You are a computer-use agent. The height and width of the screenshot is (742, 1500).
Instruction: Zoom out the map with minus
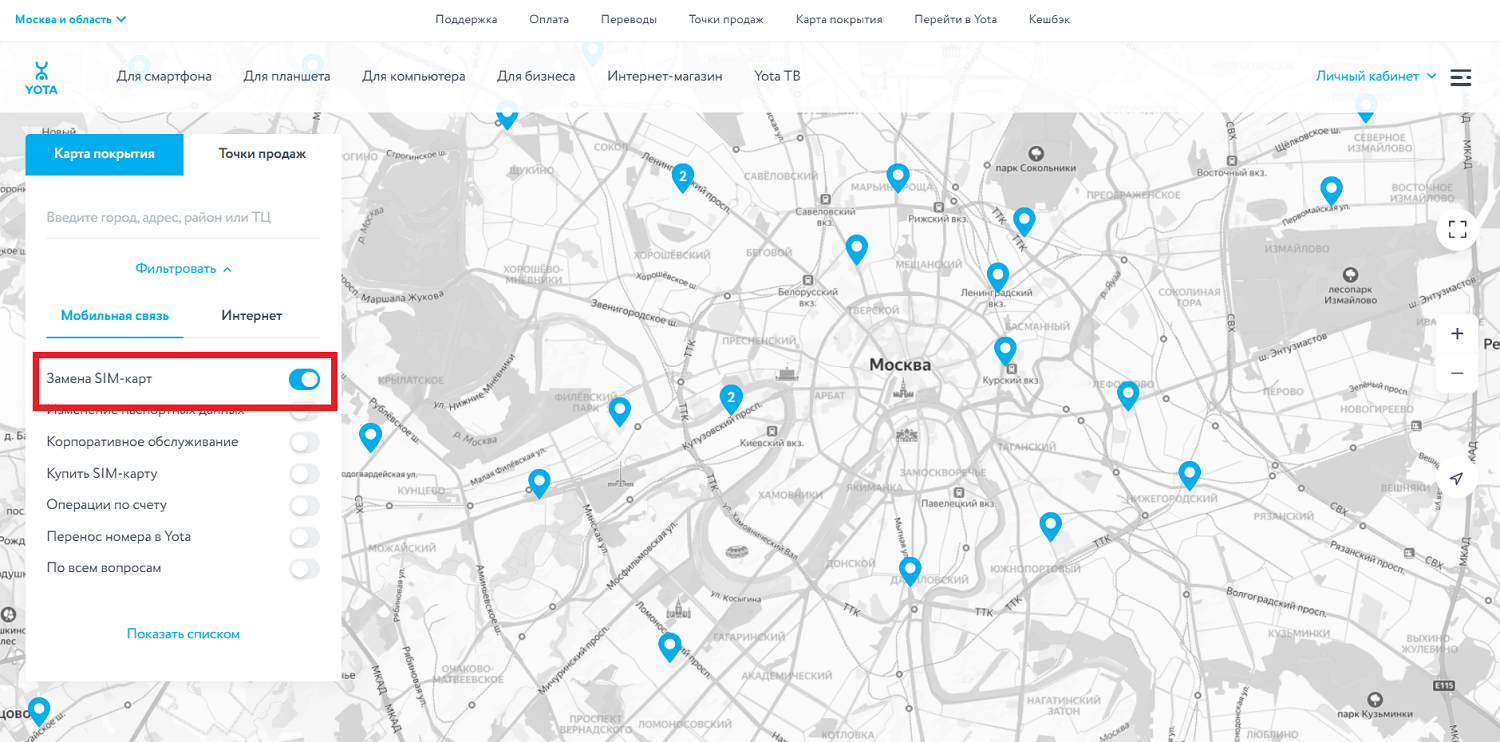(x=1457, y=373)
